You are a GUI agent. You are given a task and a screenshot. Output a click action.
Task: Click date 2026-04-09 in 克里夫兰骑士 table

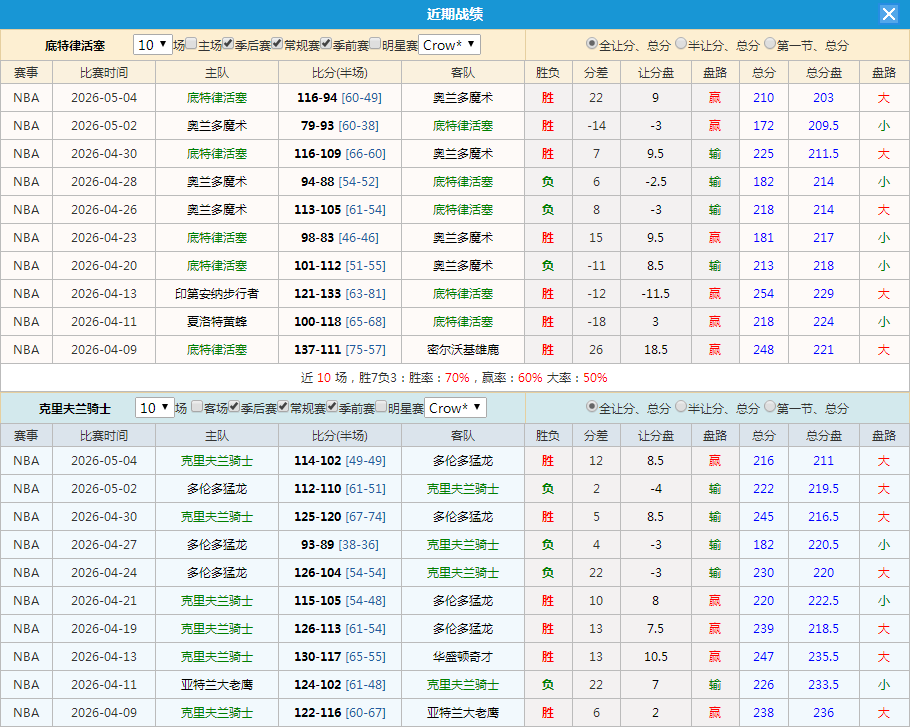(x=104, y=712)
